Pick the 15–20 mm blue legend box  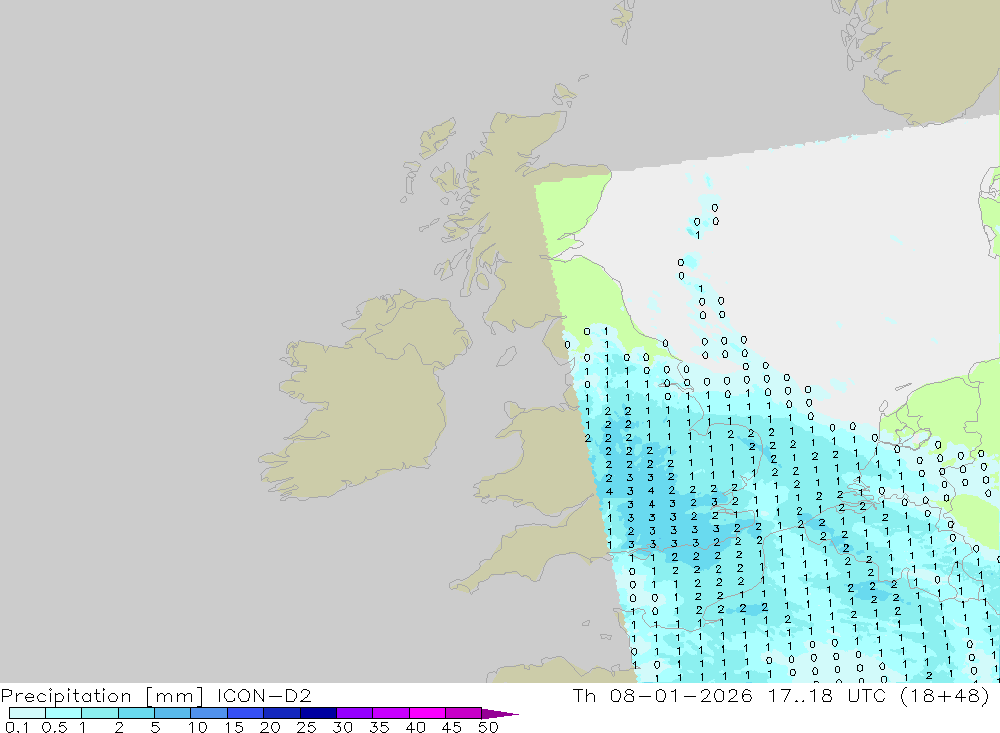coord(245,713)
